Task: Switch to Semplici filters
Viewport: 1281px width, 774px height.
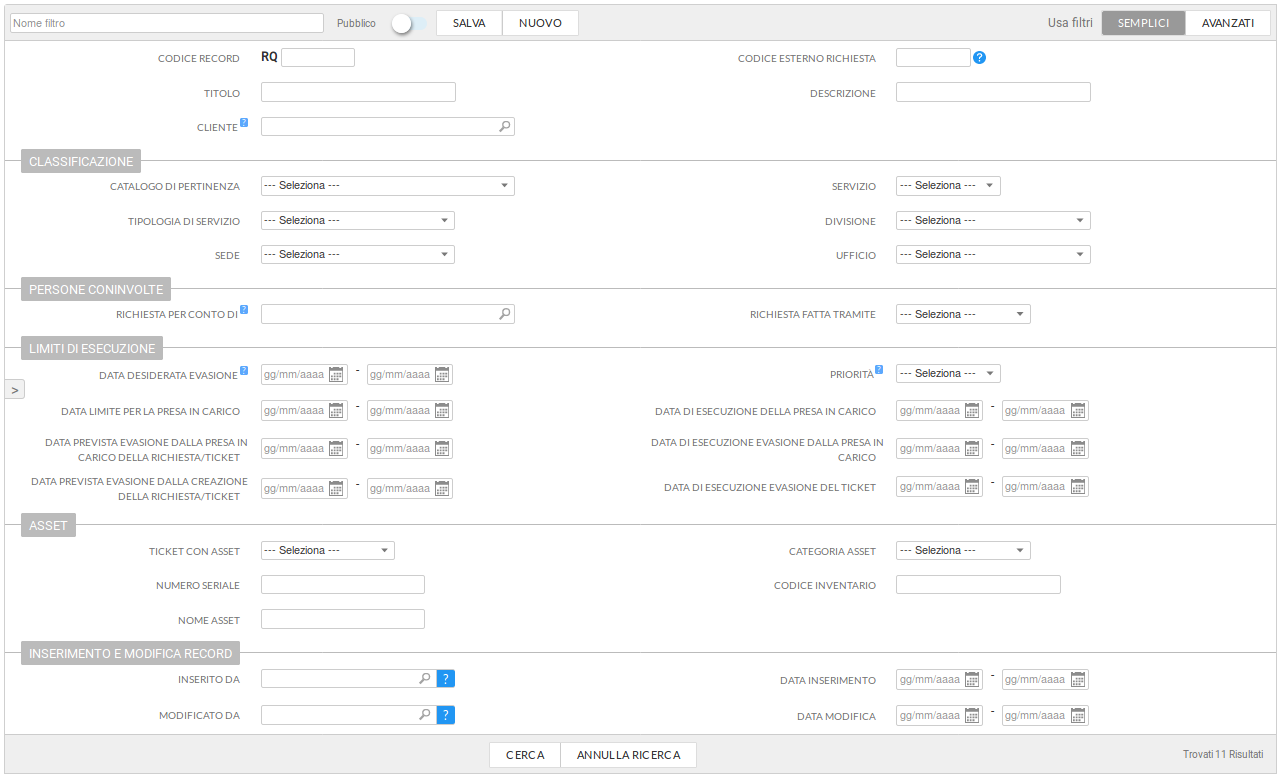Action: pos(1143,23)
